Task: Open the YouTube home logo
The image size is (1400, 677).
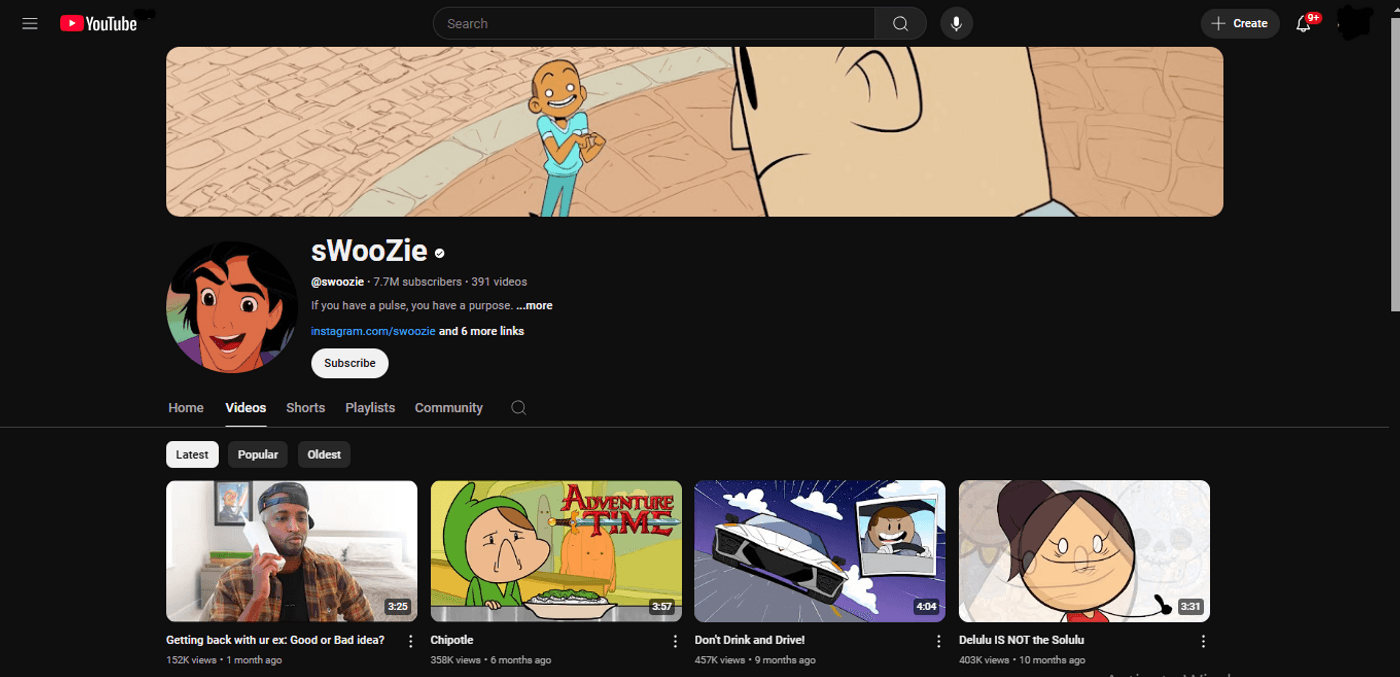Action: 97,23
